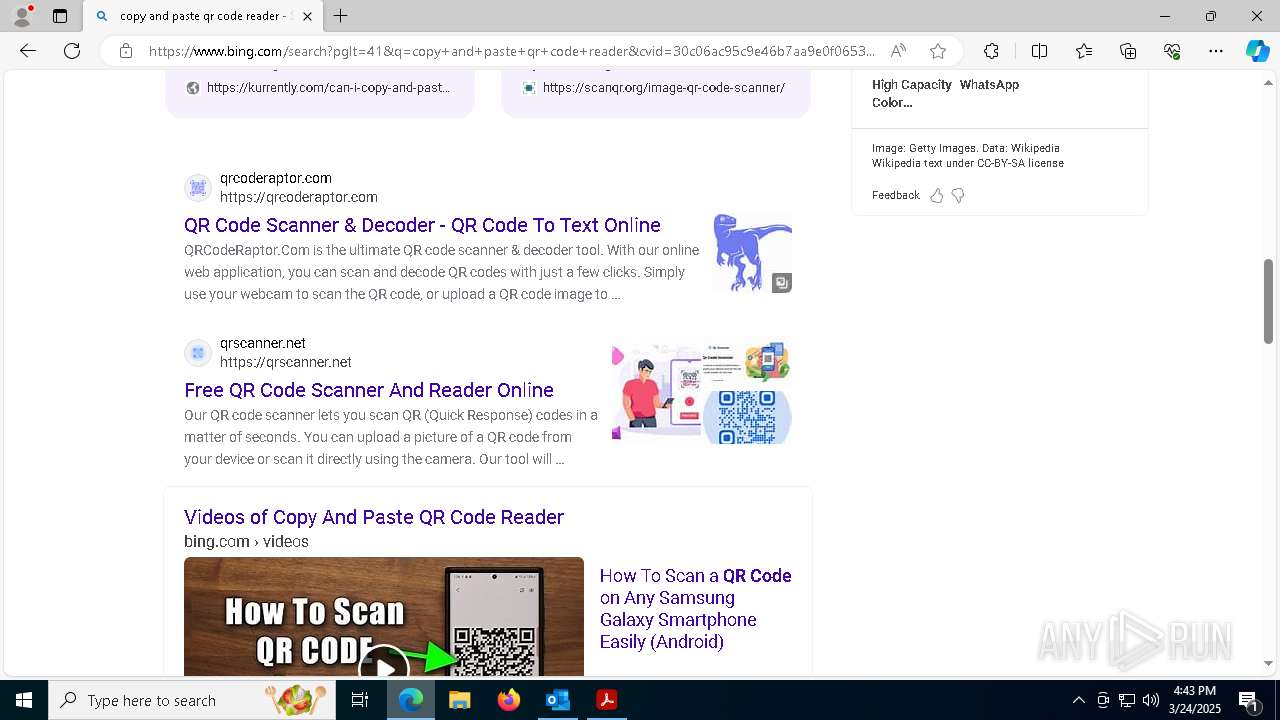Open a new tab
Image resolution: width=1280 pixels, height=720 pixels.
point(341,16)
